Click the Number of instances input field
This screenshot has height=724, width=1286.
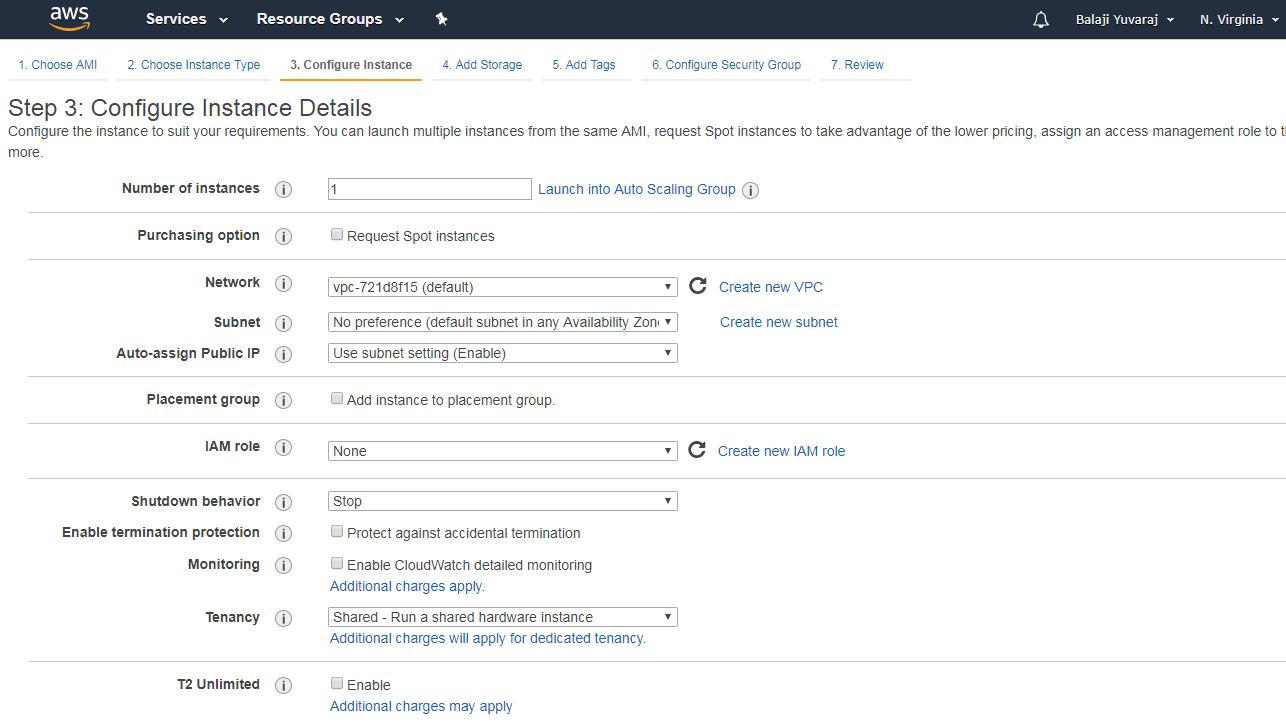point(429,189)
